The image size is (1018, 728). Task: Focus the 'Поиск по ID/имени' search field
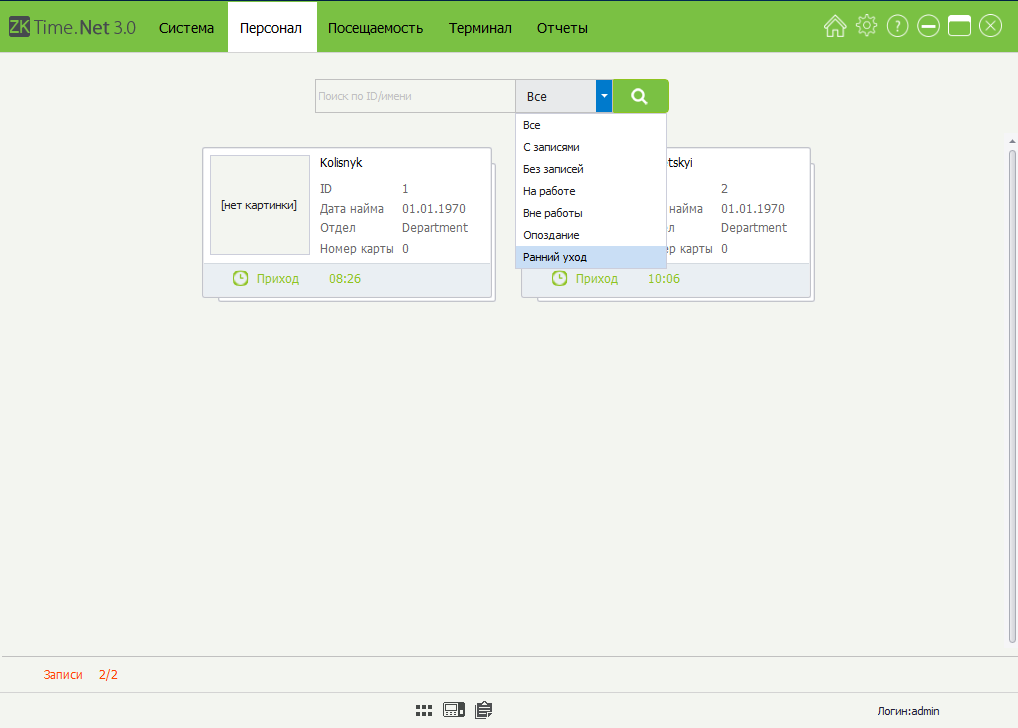point(416,96)
